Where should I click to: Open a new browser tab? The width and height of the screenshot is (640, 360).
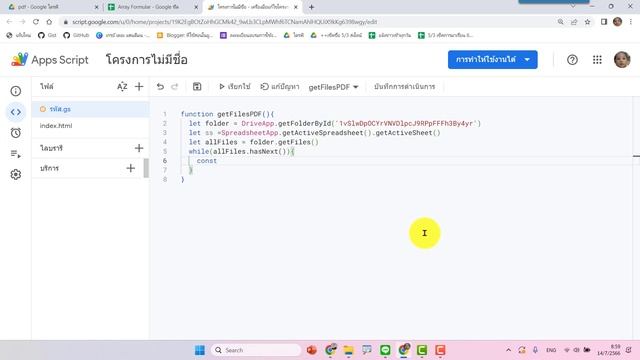pos(311,7)
